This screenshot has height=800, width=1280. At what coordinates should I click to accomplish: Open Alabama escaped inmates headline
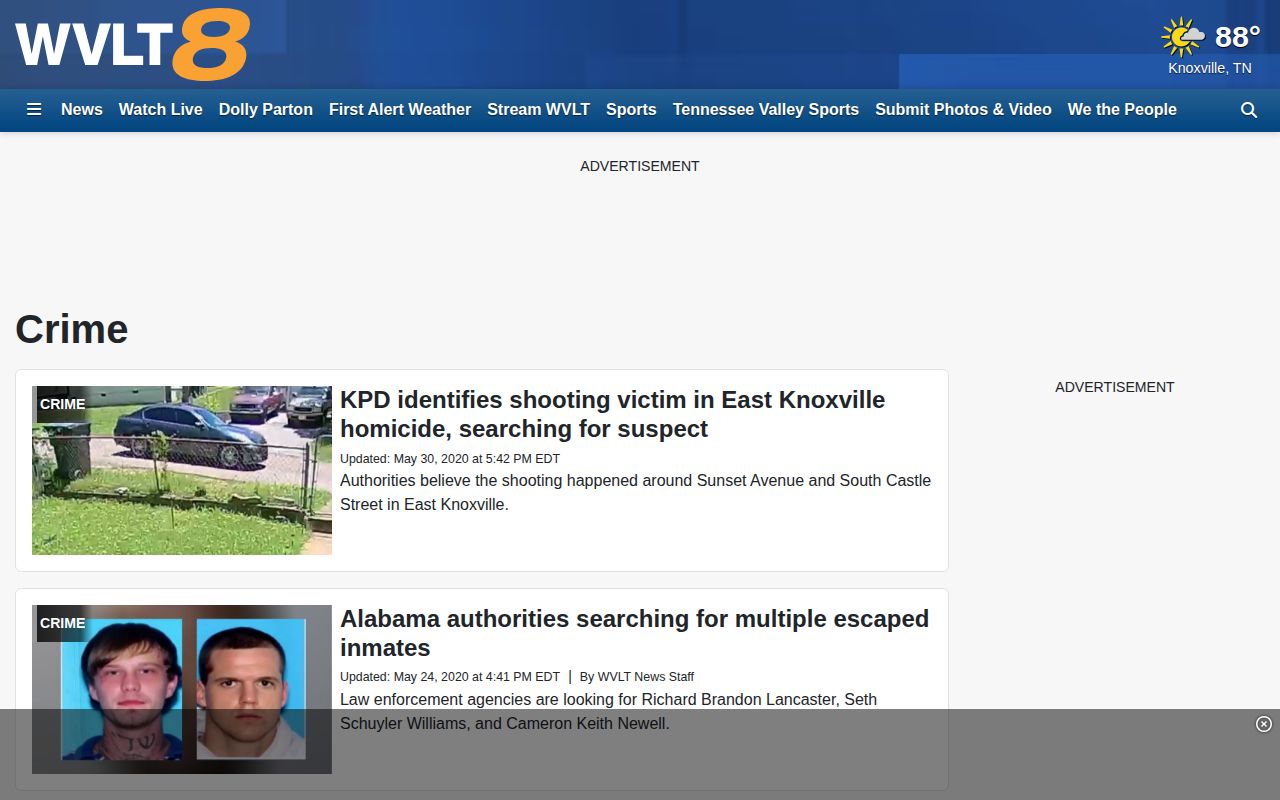[635, 633]
